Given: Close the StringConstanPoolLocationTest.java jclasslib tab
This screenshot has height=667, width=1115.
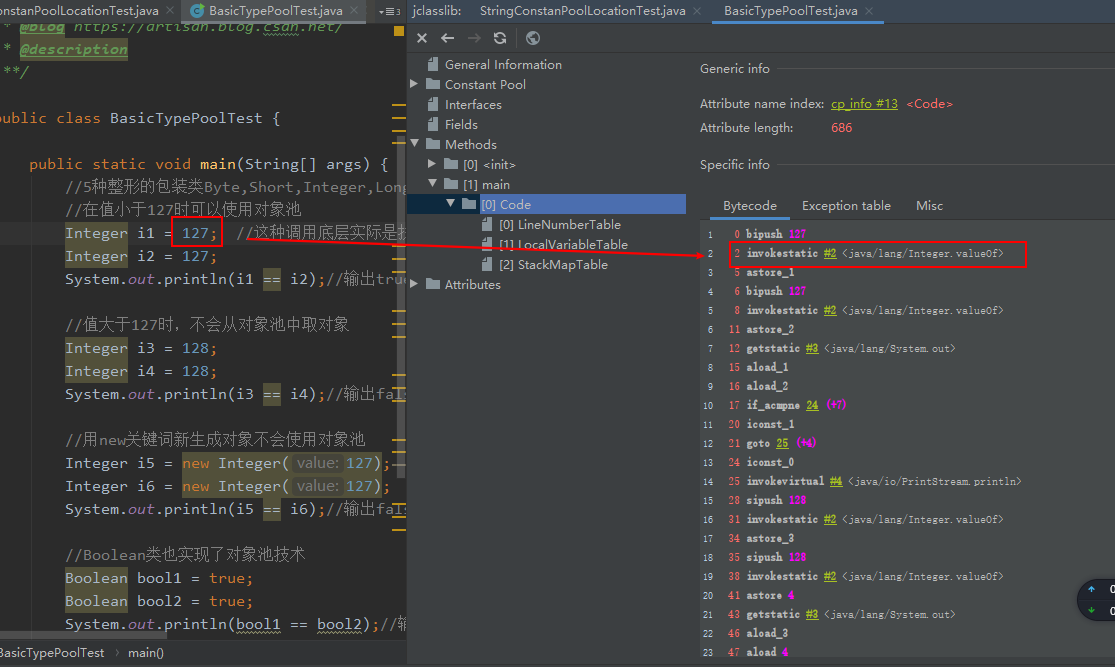Looking at the screenshot, I should coord(697,11).
